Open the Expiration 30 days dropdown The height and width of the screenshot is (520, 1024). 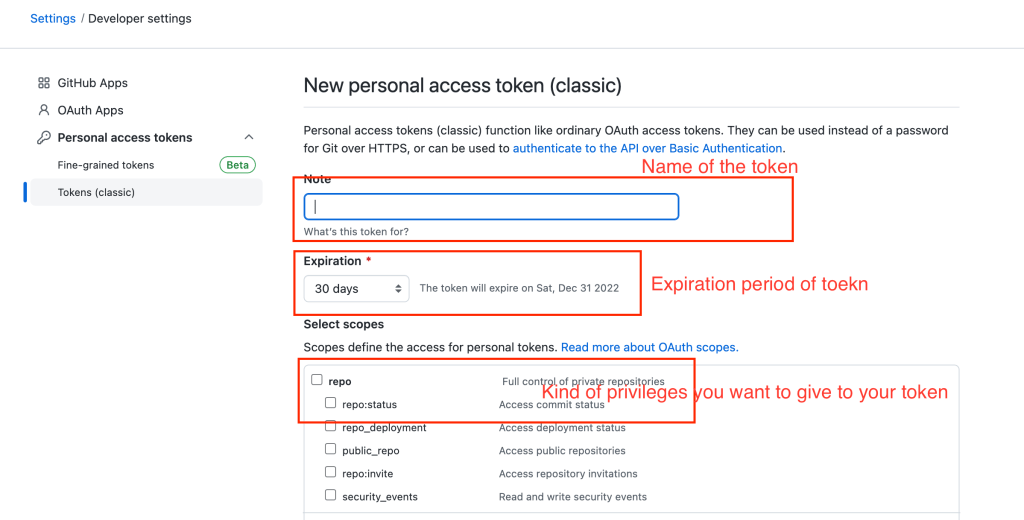pos(356,288)
